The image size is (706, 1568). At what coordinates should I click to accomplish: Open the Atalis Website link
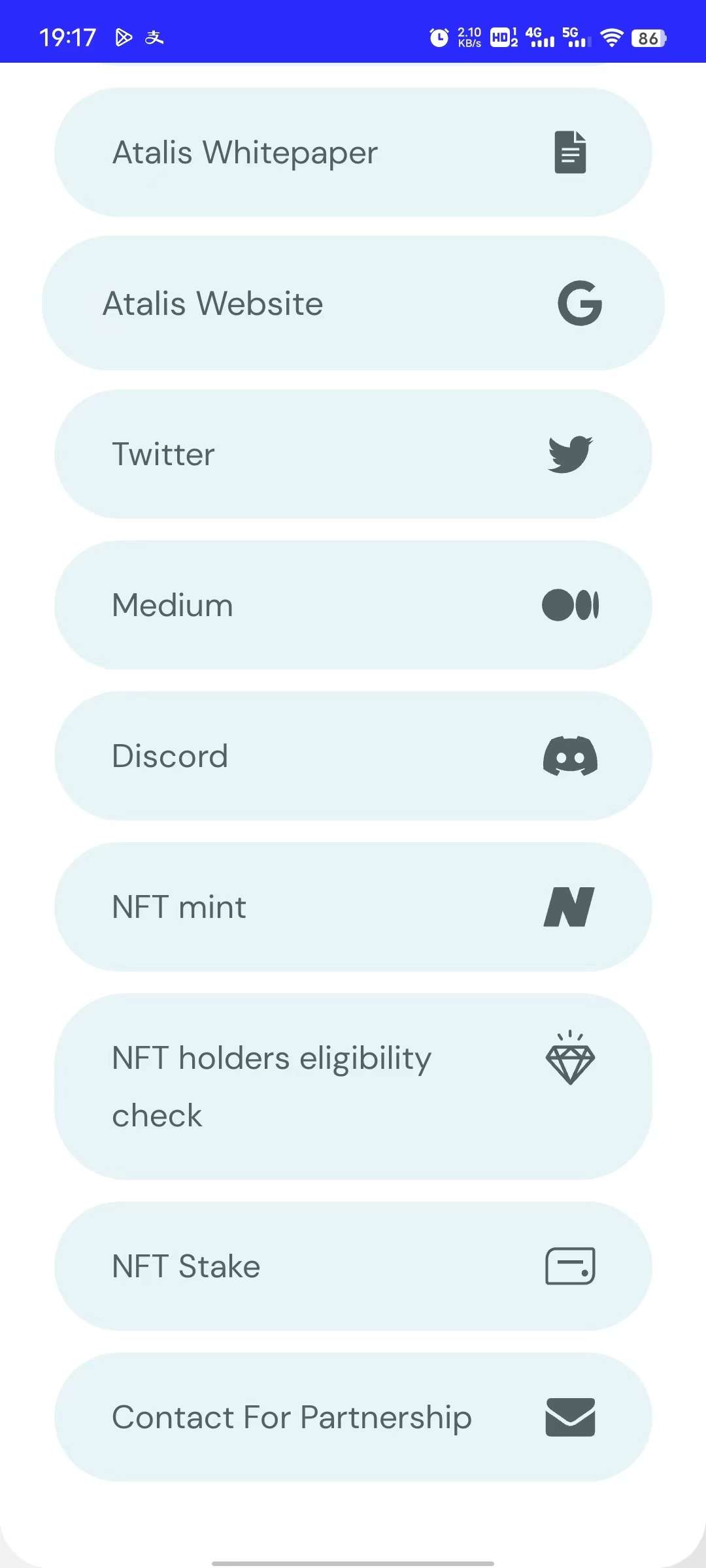353,303
